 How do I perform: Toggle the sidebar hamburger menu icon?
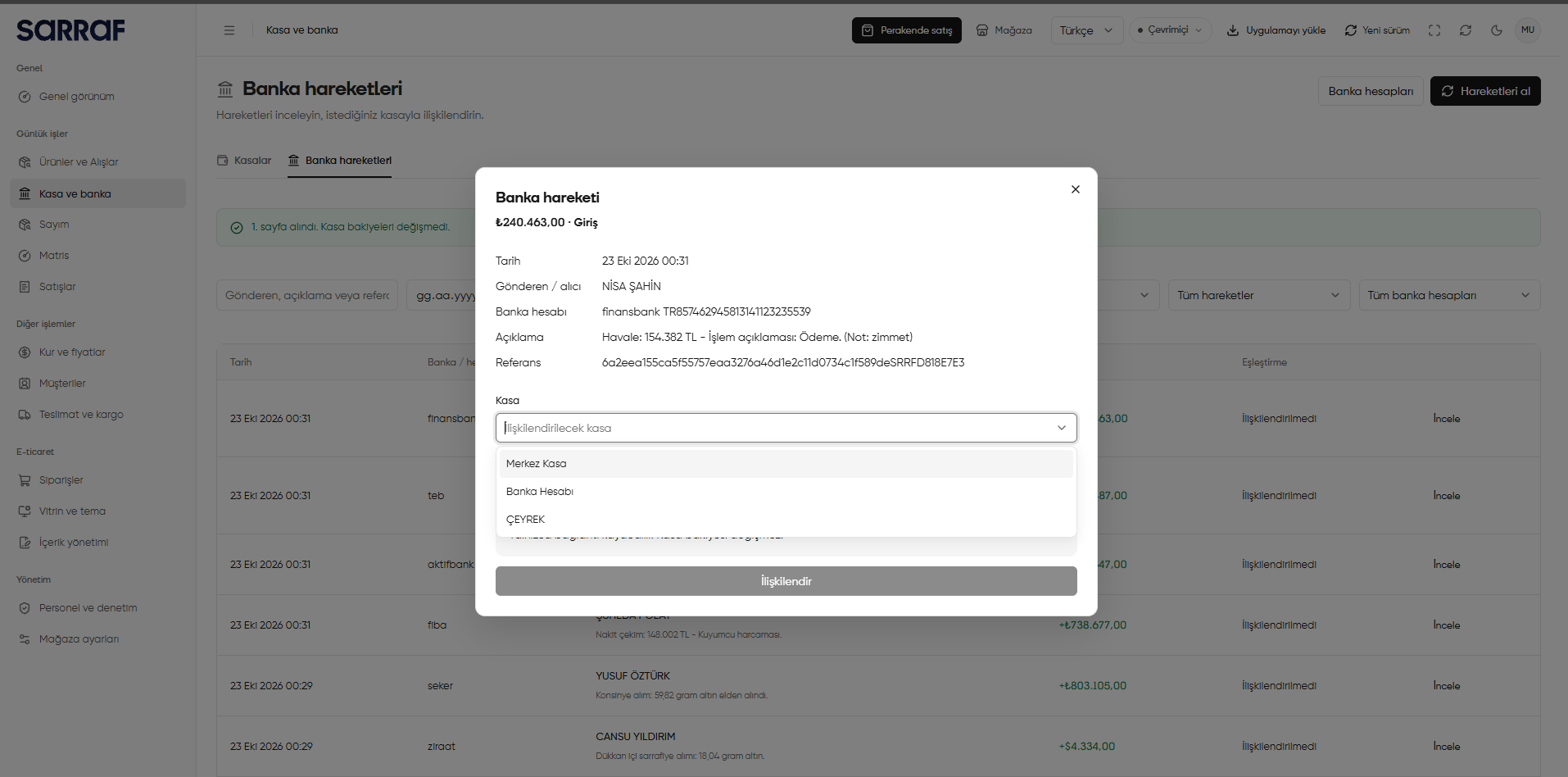click(x=229, y=30)
